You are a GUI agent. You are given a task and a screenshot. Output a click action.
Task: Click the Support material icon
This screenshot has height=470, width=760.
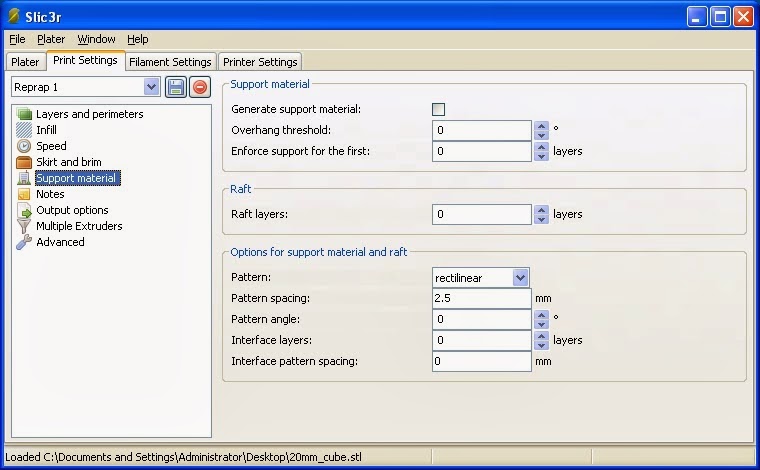tap(24, 178)
